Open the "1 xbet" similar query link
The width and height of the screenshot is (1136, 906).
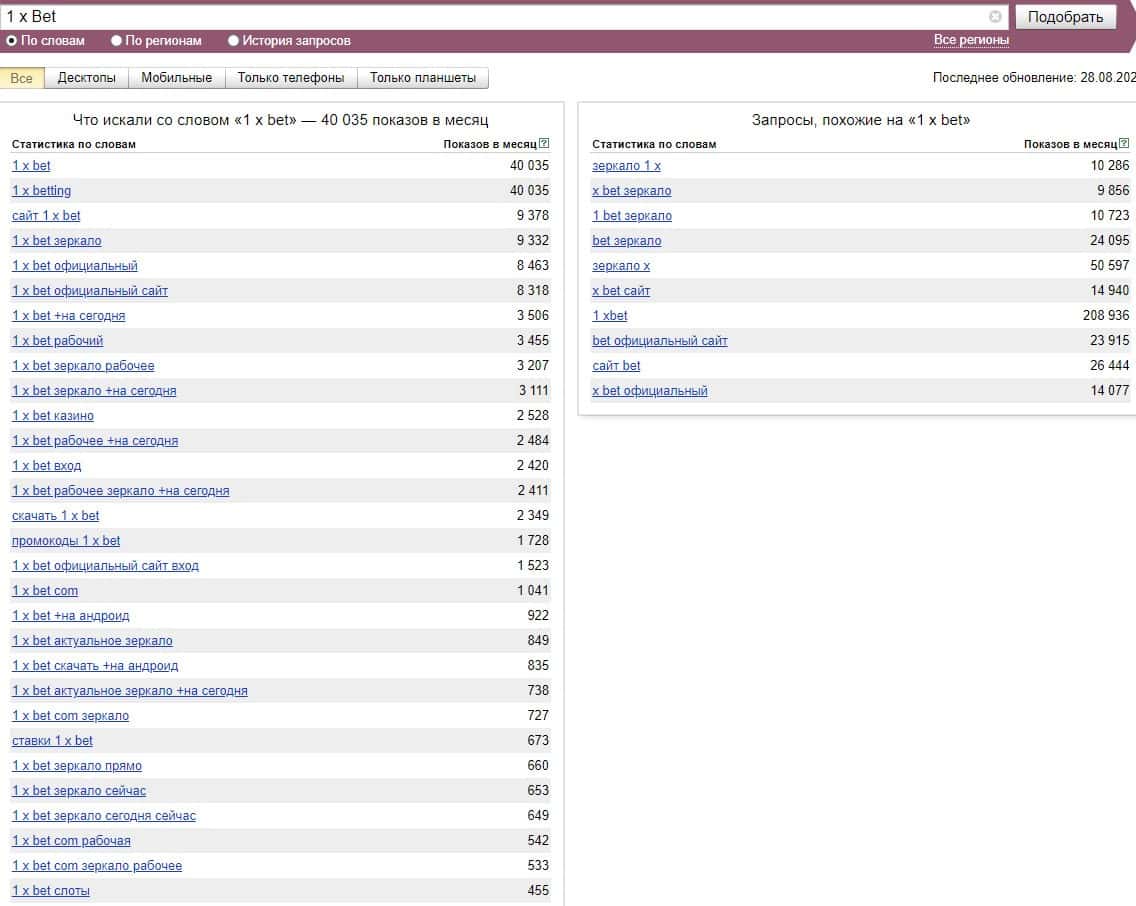610,316
